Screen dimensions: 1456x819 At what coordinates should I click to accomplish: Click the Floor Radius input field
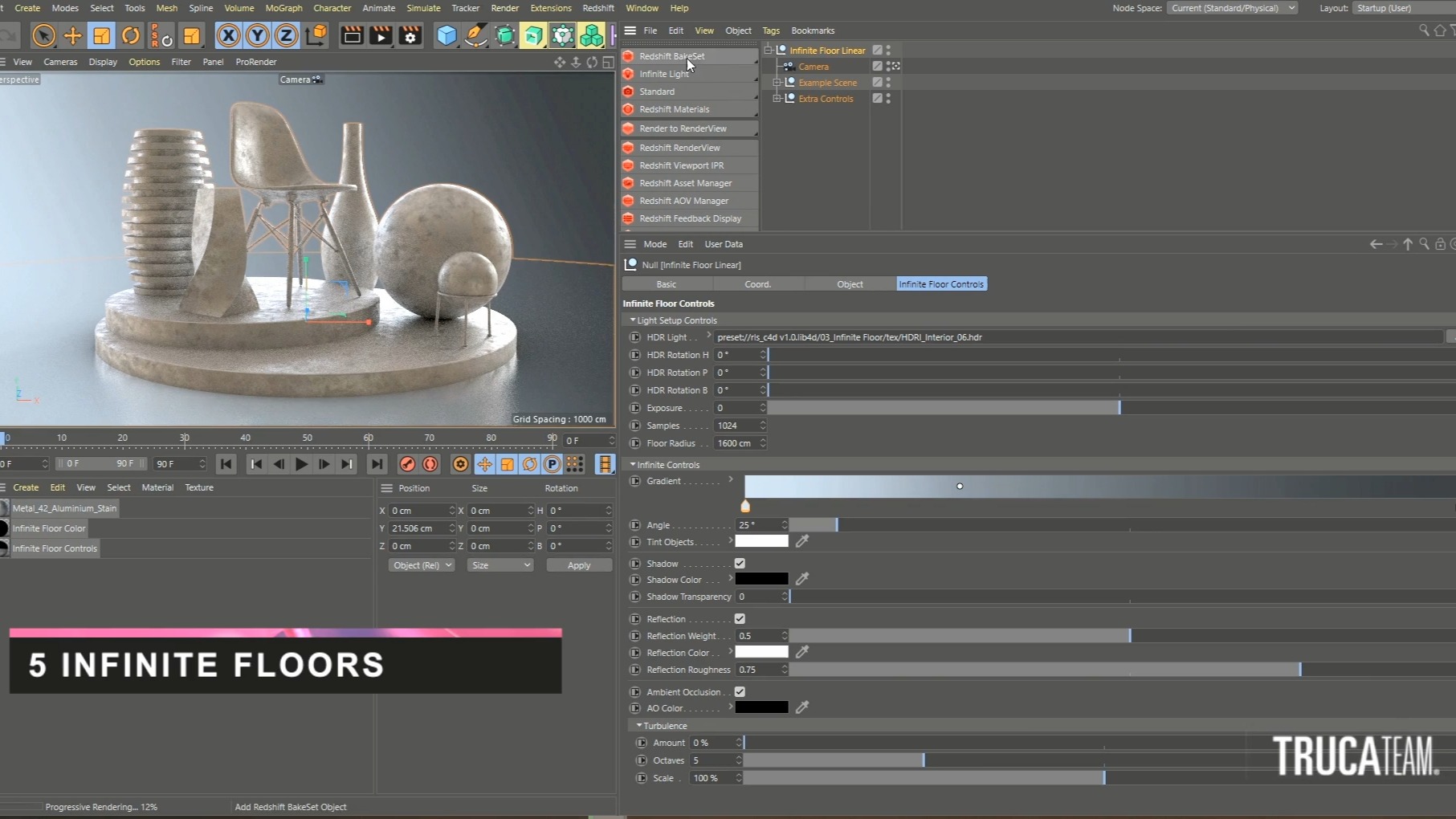click(736, 443)
